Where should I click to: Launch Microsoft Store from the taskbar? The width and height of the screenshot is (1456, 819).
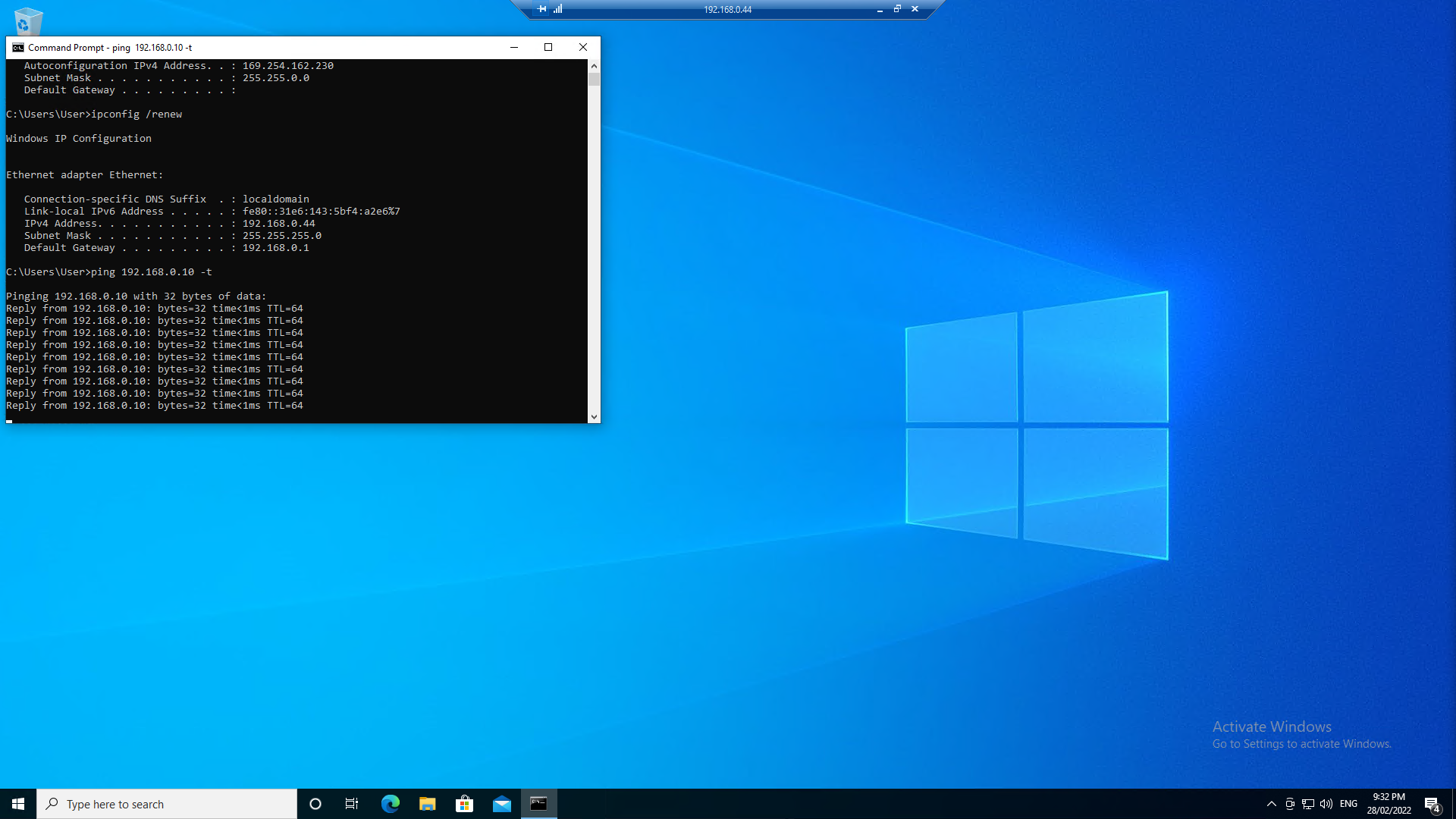click(x=464, y=804)
